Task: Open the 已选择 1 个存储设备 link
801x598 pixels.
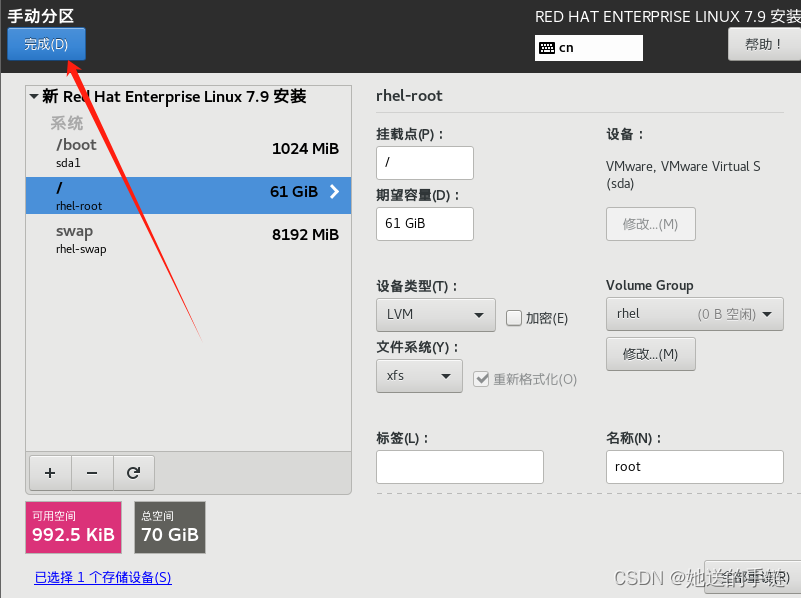Action: point(103,577)
